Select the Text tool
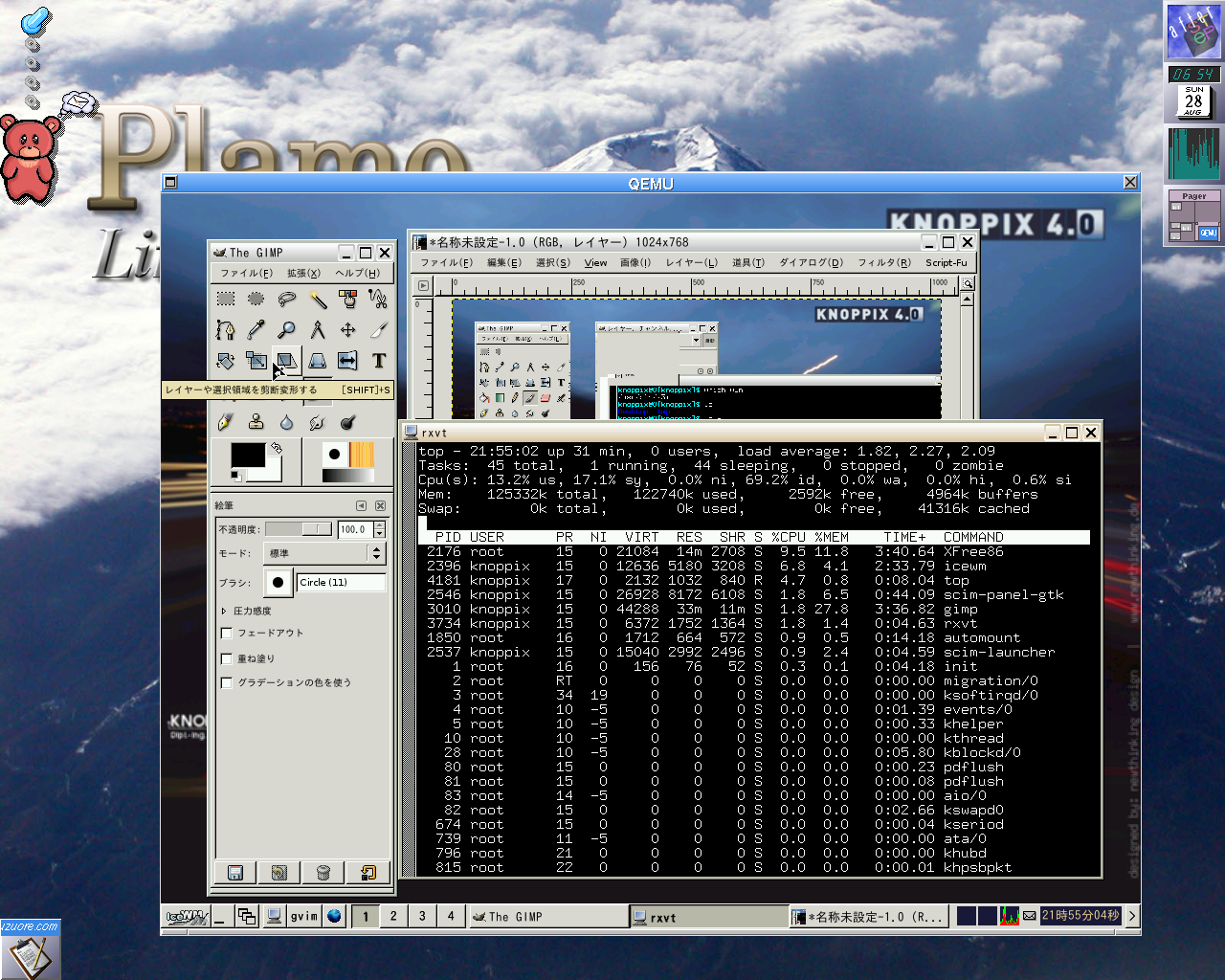This screenshot has width=1225, height=980. tap(379, 361)
